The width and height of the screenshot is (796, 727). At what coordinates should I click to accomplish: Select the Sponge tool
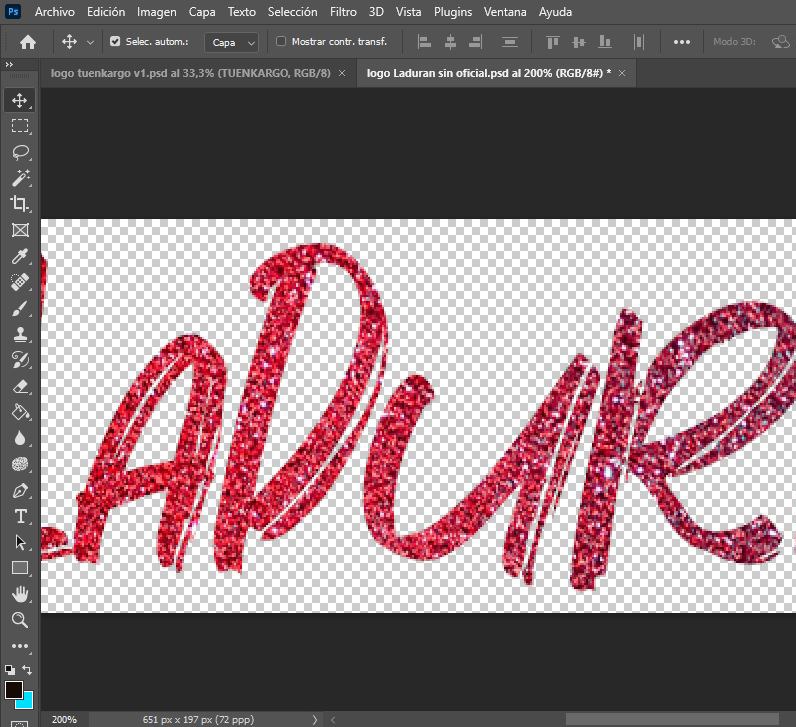(20, 465)
